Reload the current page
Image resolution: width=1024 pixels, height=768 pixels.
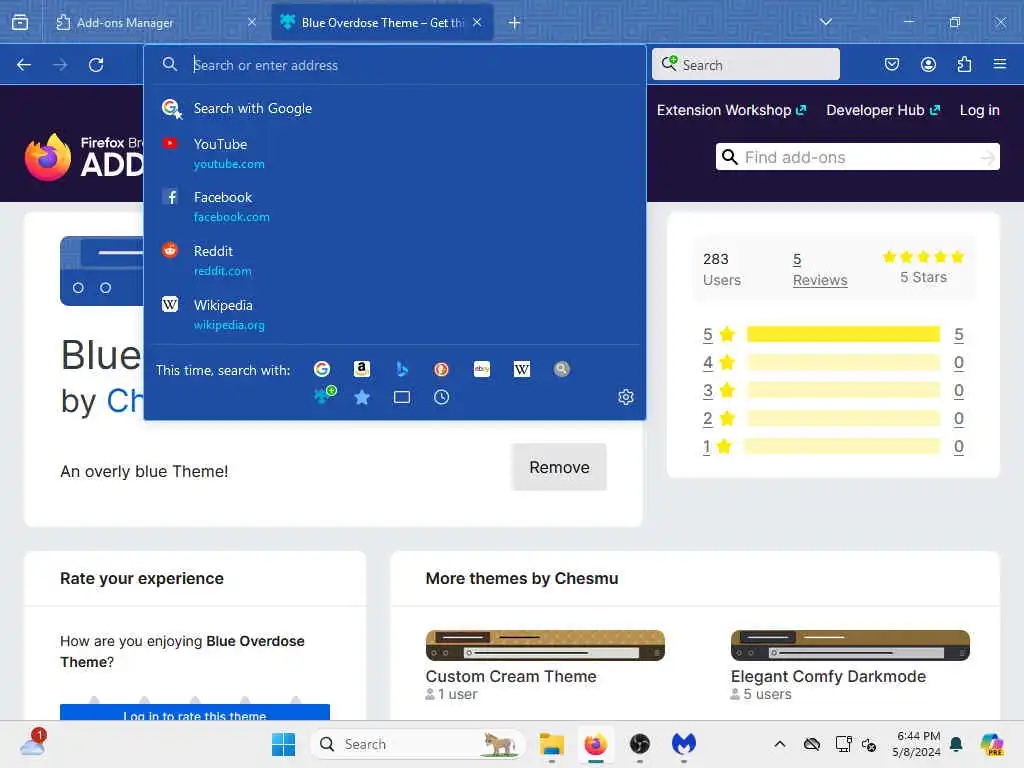coord(96,65)
